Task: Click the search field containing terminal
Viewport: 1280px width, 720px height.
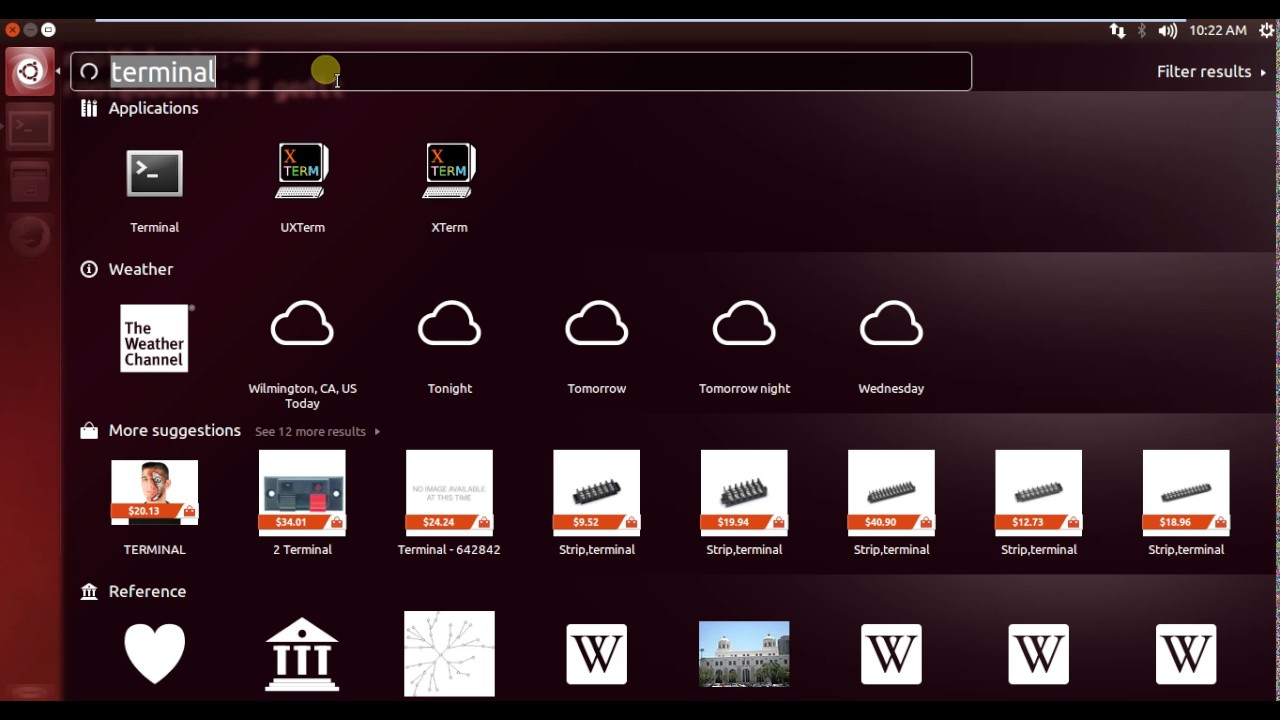Action: tap(521, 72)
